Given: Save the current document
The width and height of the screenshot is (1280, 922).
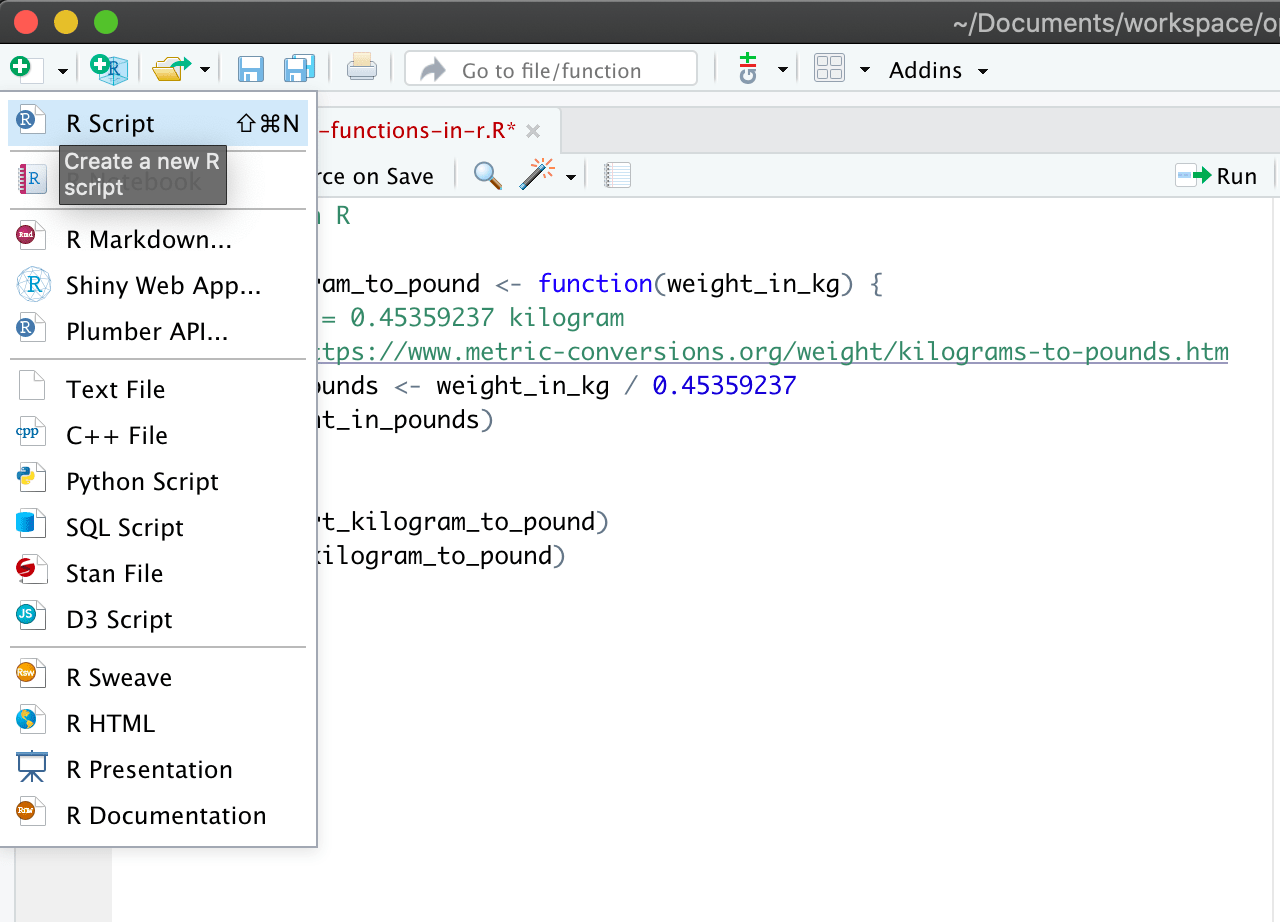Looking at the screenshot, I should 250,68.
